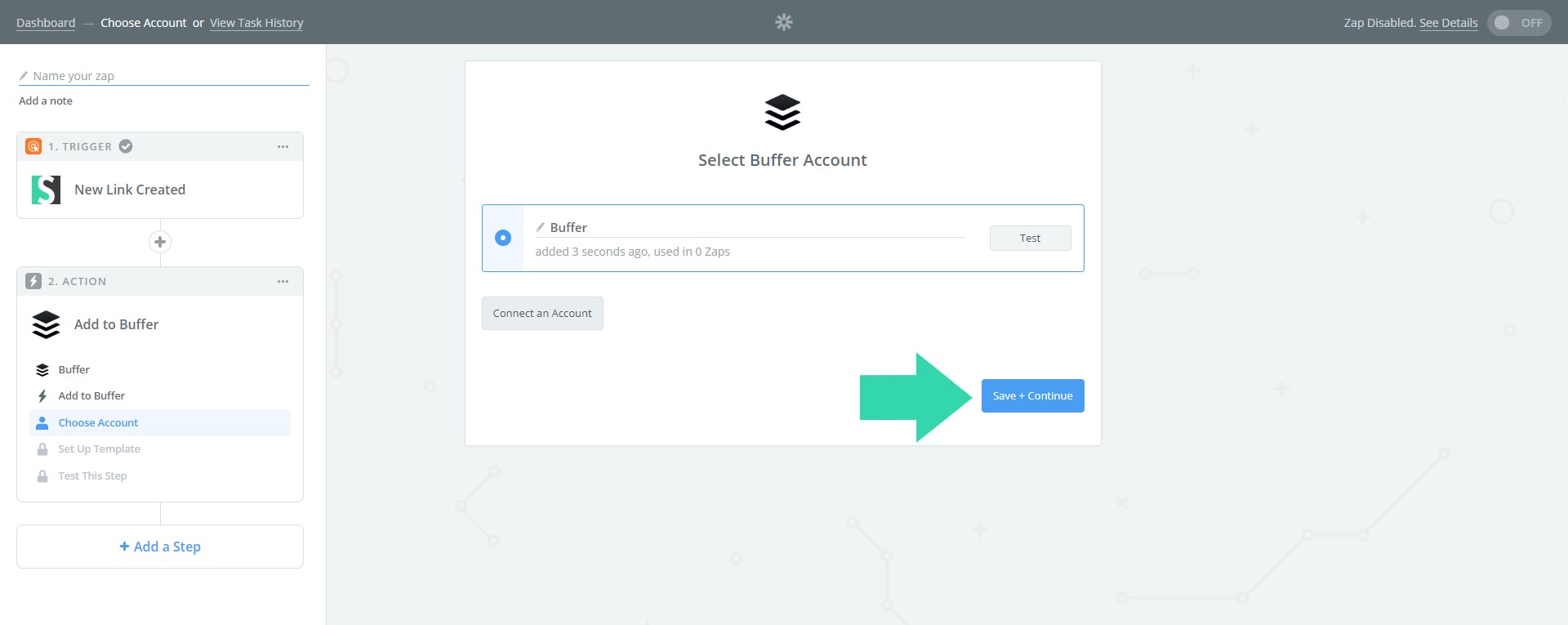Select the Buffer account radio button
Screen dimensions: 1568x625
(x=503, y=238)
